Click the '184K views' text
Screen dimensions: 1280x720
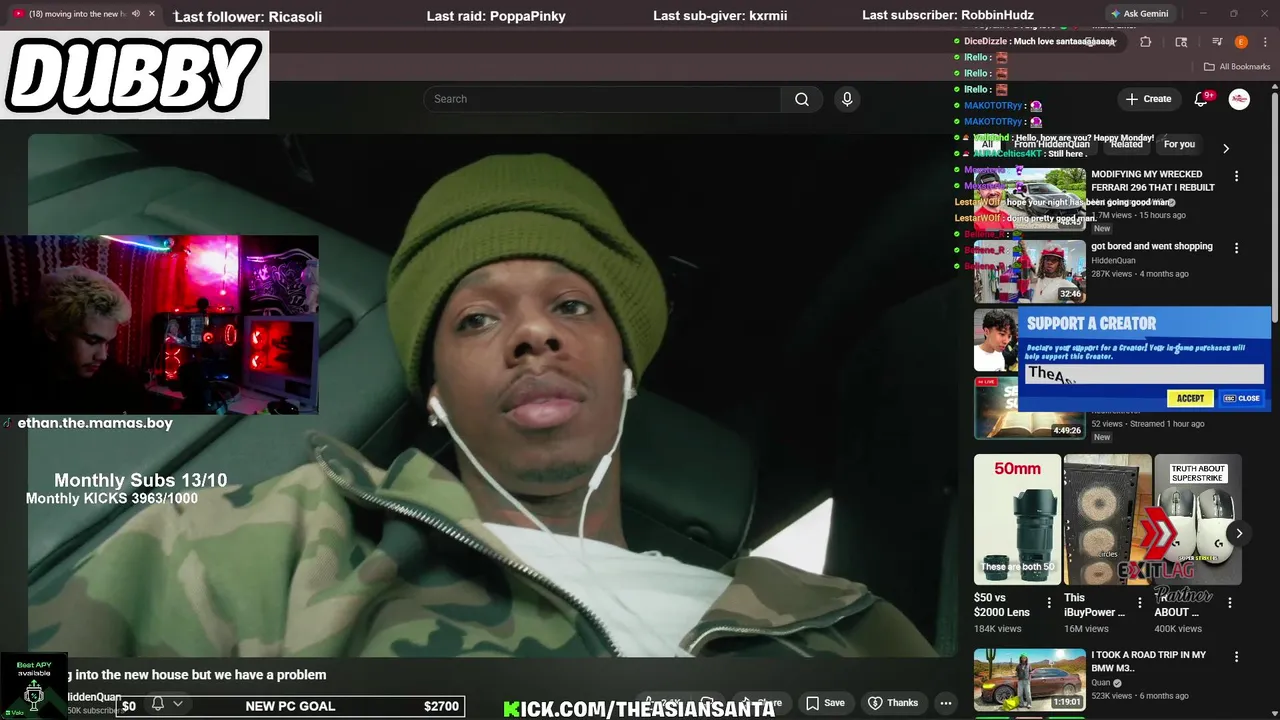click(998, 629)
